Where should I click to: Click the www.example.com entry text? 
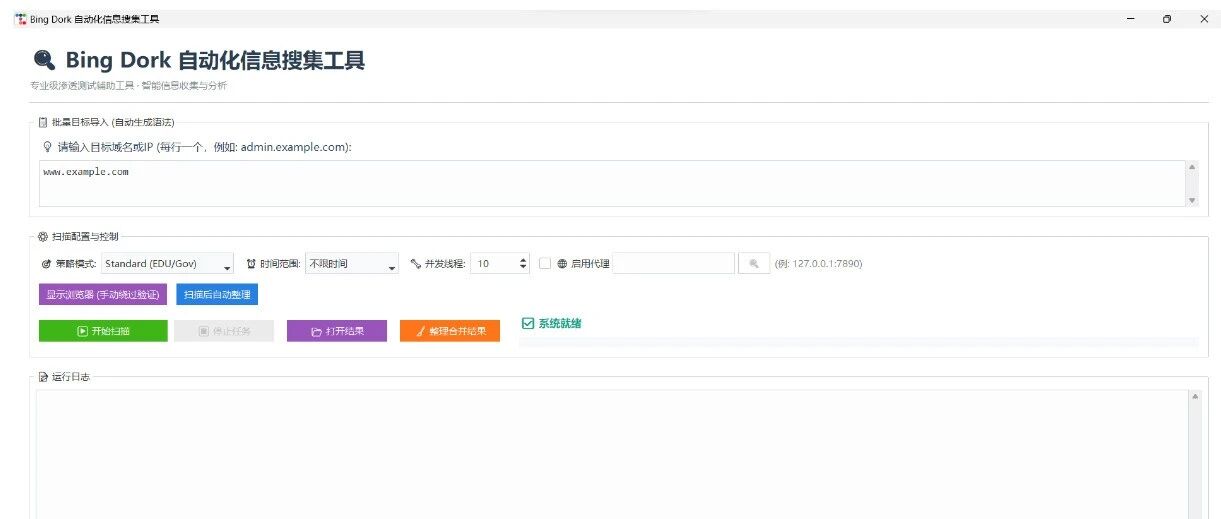[x=86, y=172]
